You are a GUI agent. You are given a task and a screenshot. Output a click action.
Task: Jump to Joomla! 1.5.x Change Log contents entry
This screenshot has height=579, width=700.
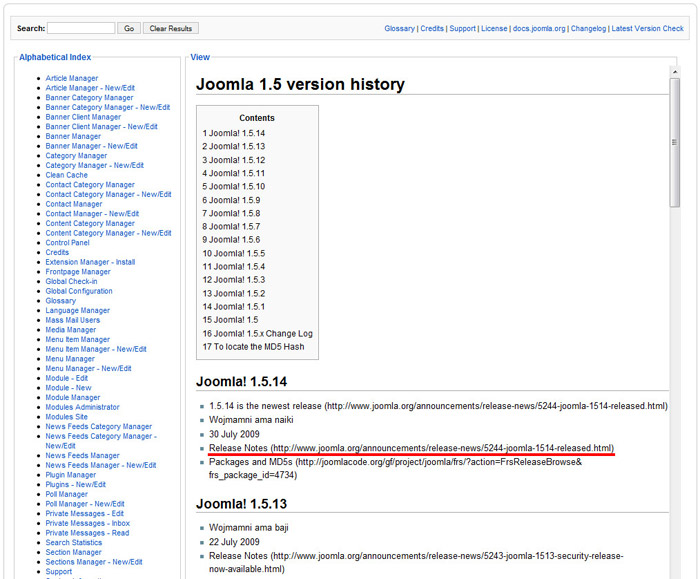coord(258,333)
